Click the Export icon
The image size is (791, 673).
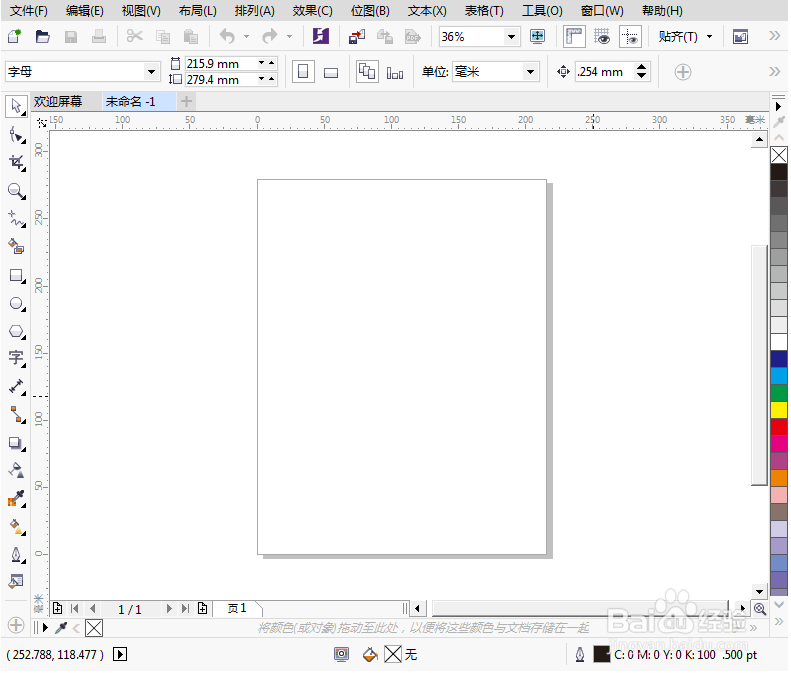(x=385, y=36)
